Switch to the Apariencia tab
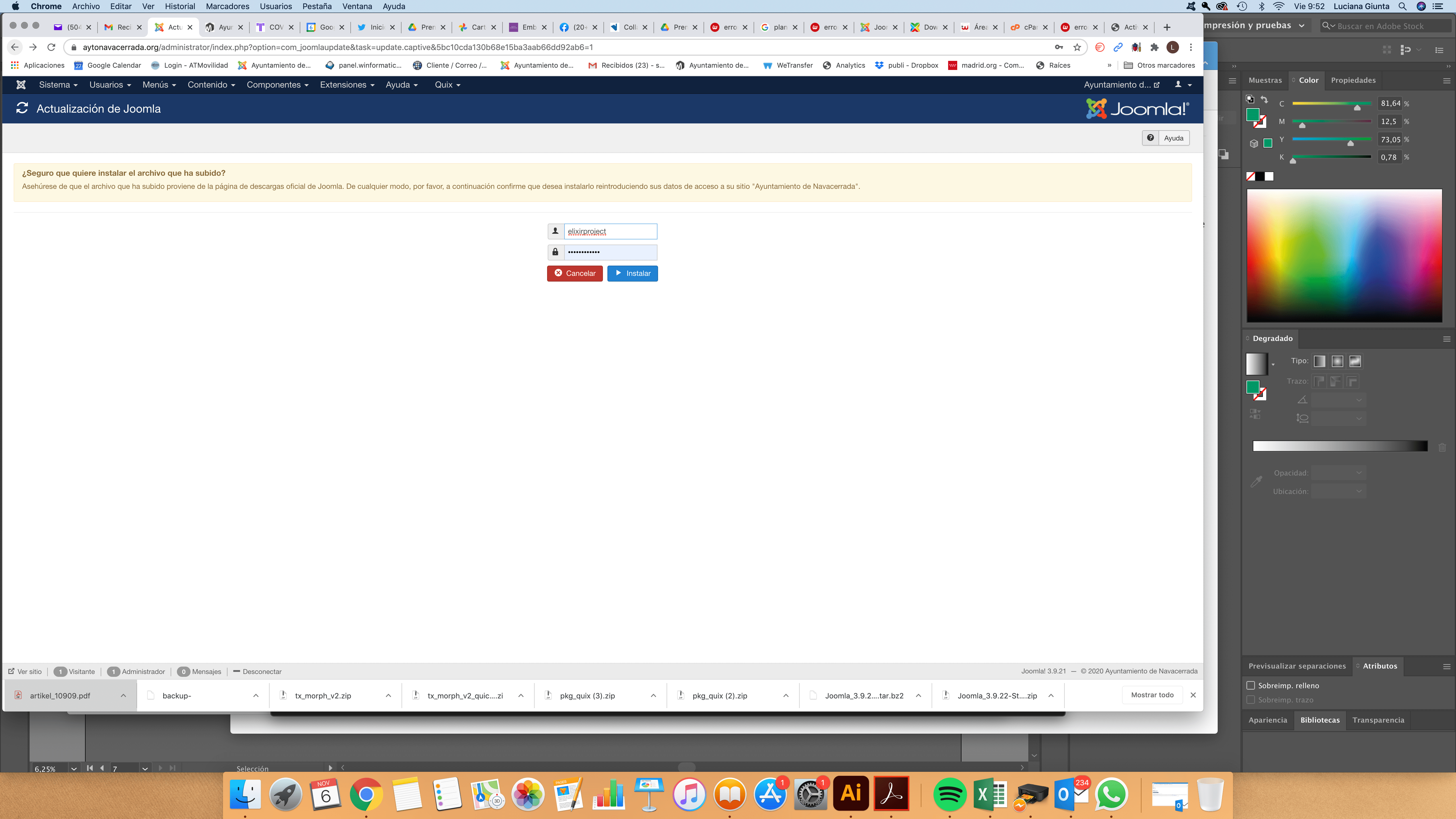The height and width of the screenshot is (819, 1456). tap(1268, 720)
